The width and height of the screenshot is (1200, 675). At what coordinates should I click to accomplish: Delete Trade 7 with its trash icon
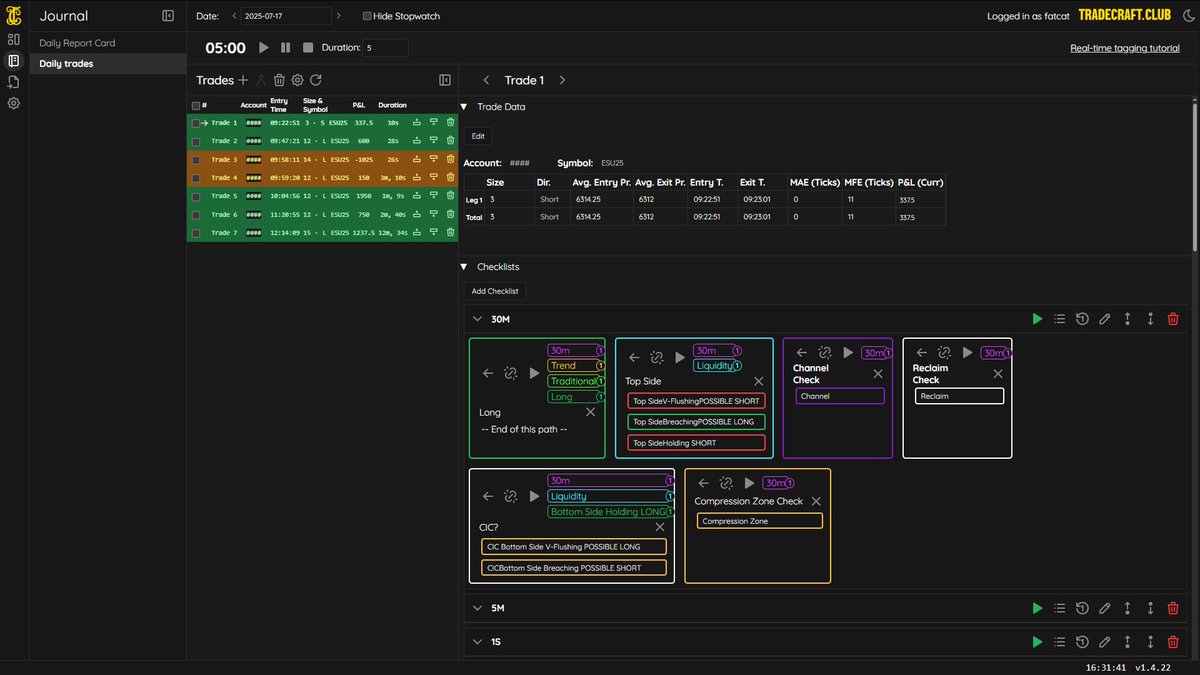pos(450,233)
